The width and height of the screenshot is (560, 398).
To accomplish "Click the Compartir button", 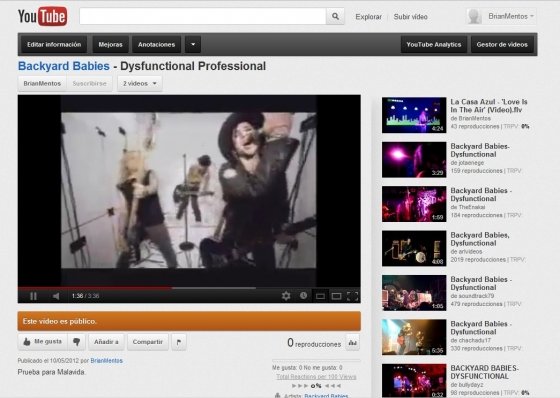I will tap(148, 342).
